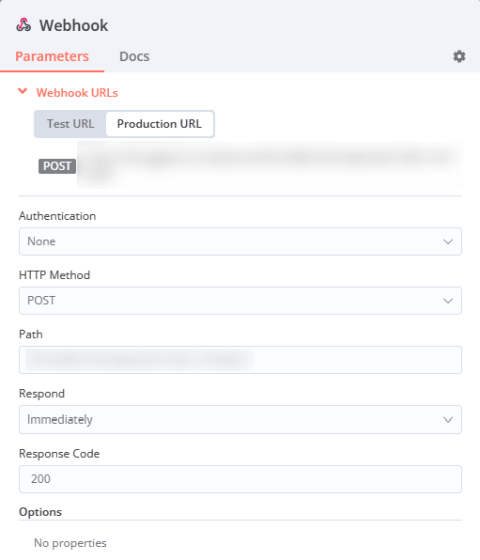Screen dimensions: 480x560
Task: Click the Respond dropdown chevron icon
Action: 448,420
